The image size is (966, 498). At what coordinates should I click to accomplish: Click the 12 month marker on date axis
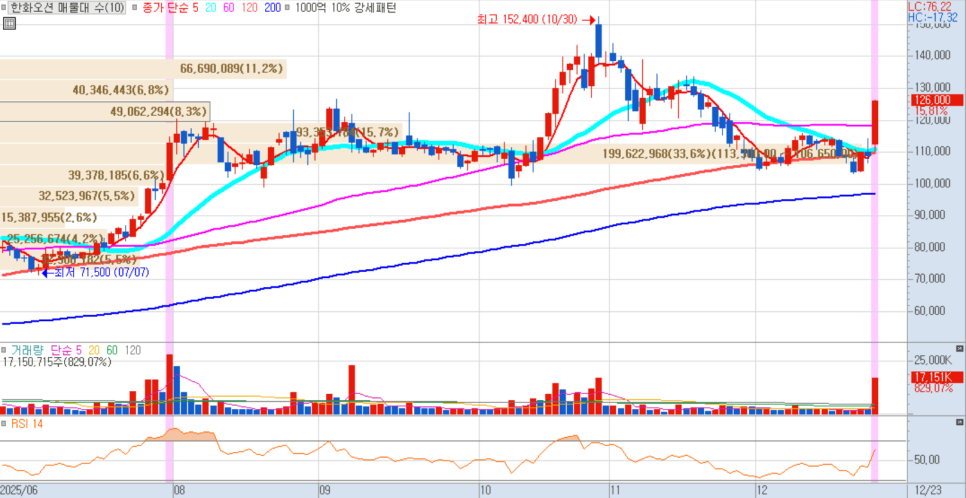coord(763,491)
